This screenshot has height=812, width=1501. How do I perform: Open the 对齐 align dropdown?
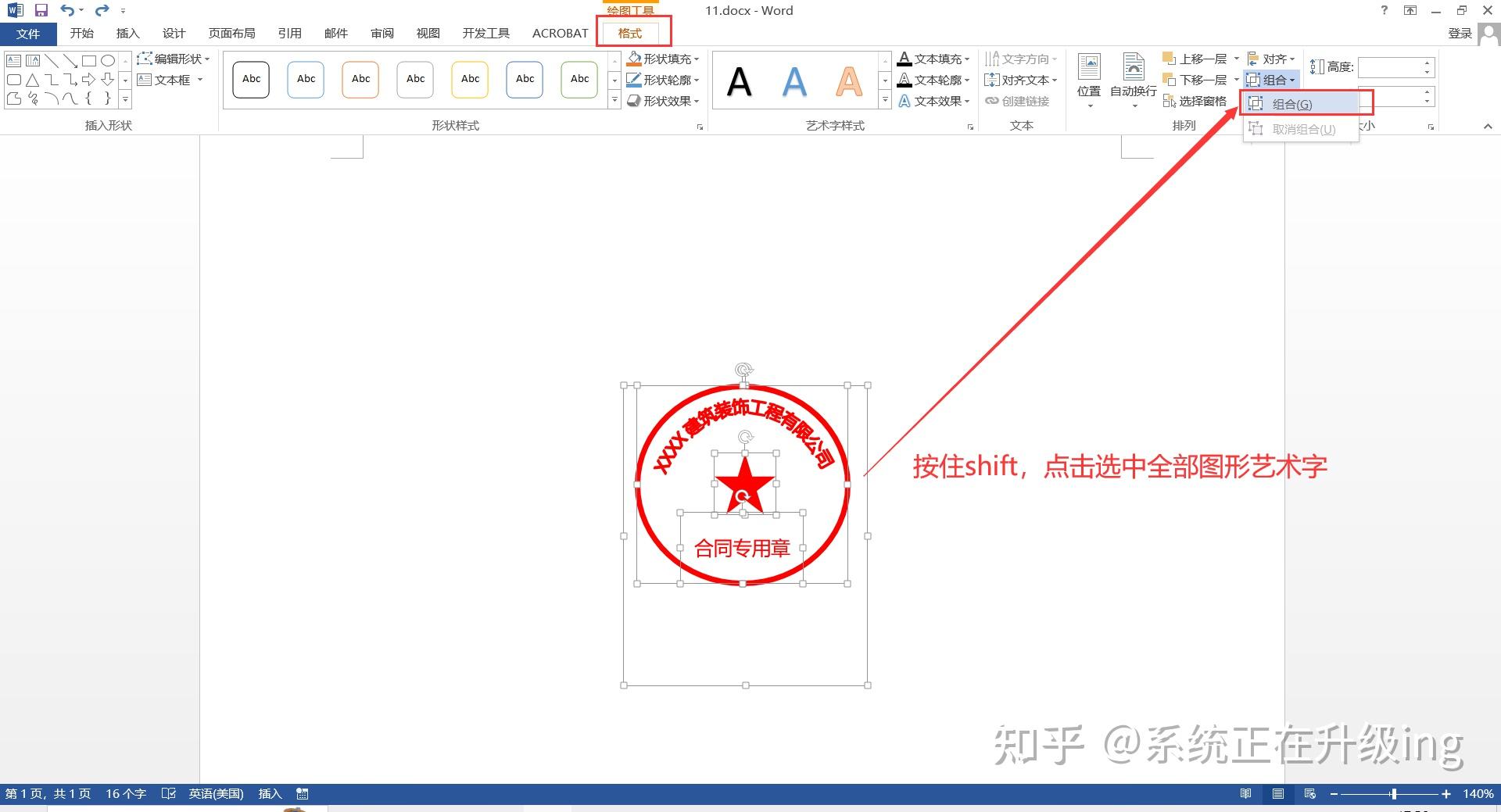1271,59
